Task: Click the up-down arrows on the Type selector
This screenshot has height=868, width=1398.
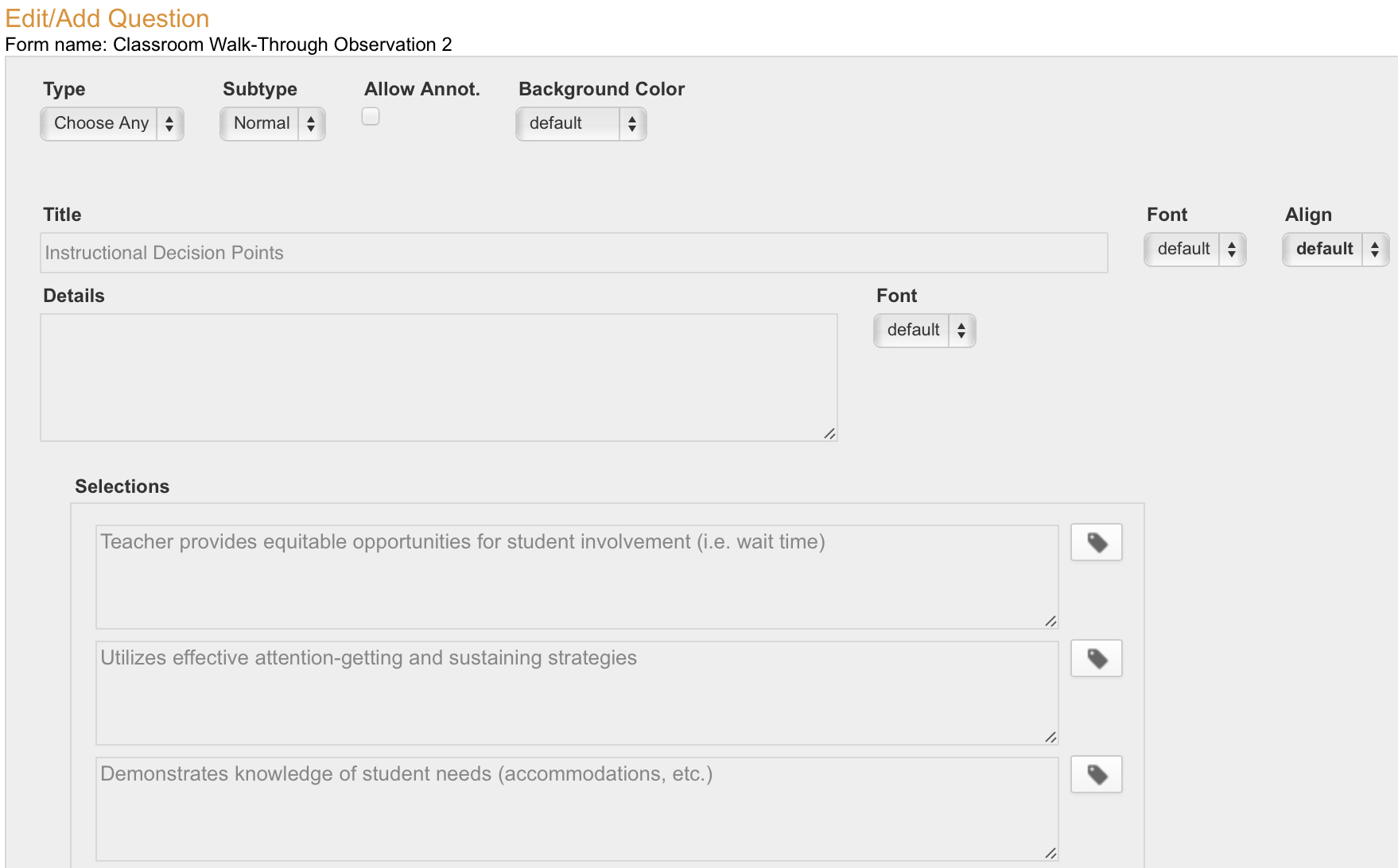Action: 170,123
